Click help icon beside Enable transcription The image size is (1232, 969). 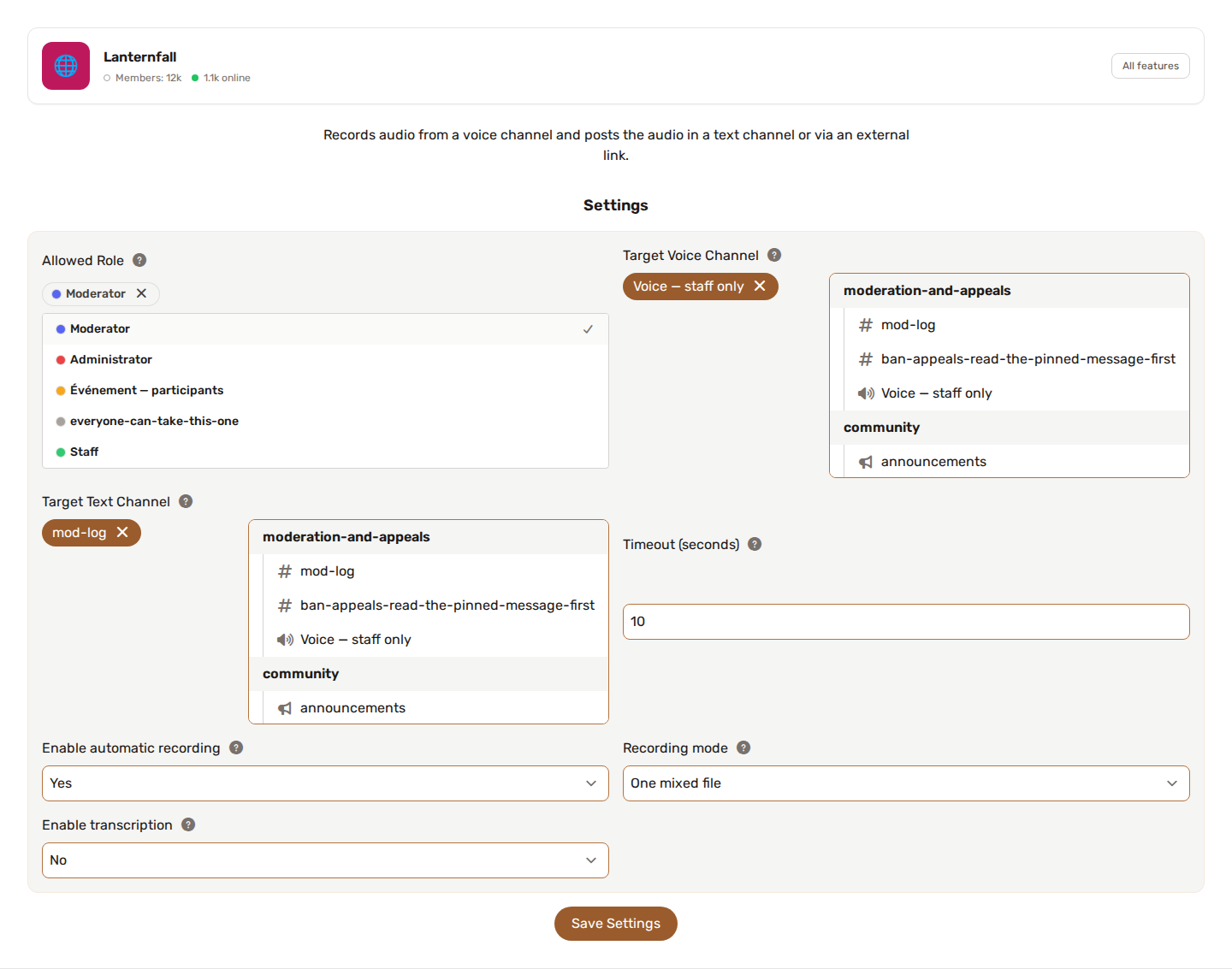click(x=188, y=824)
